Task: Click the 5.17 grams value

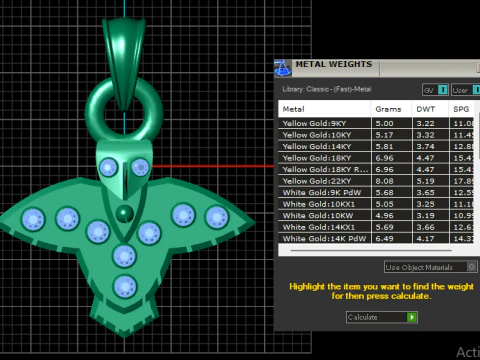Action: (384, 135)
